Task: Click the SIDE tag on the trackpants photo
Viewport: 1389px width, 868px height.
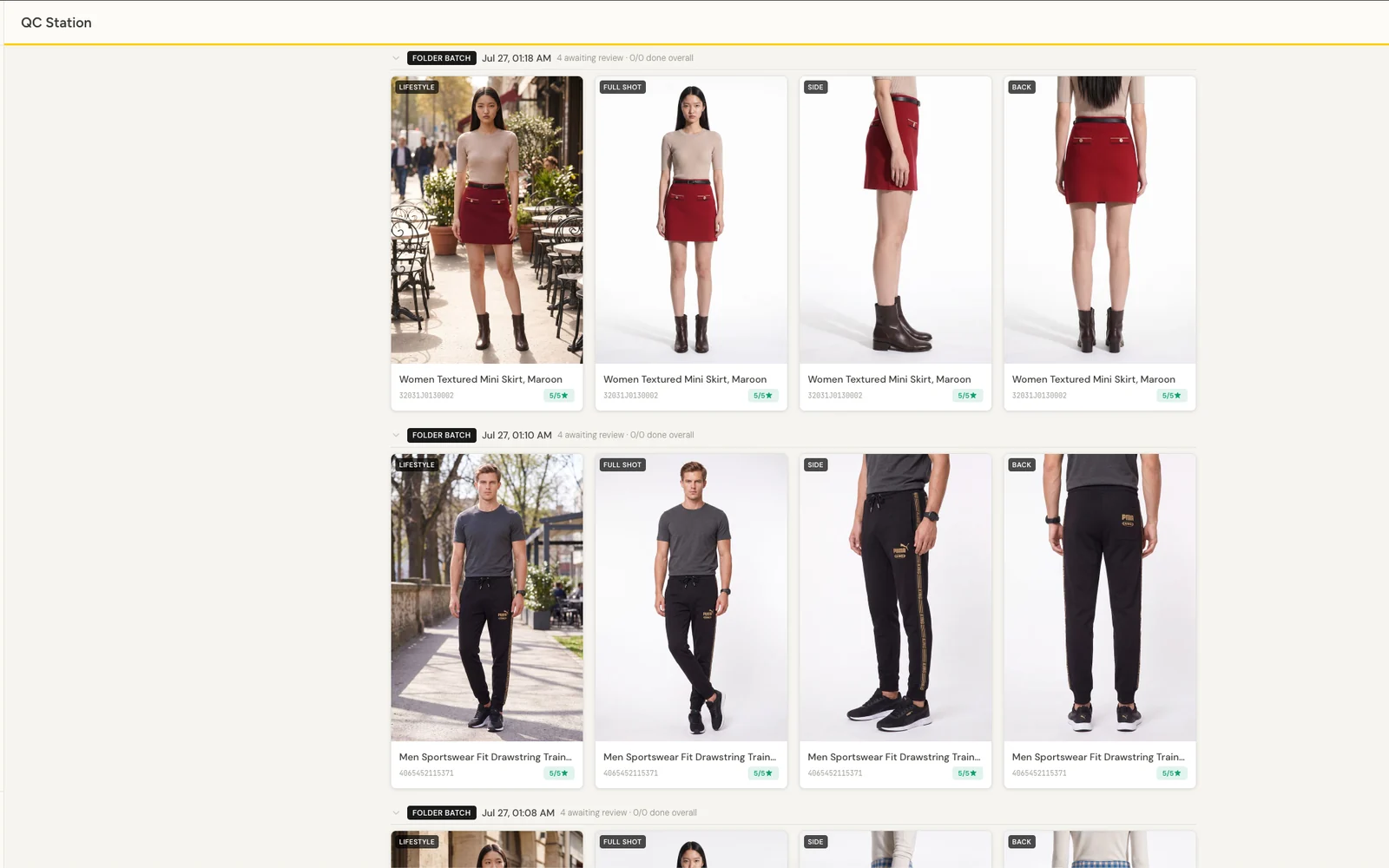Action: (815, 464)
